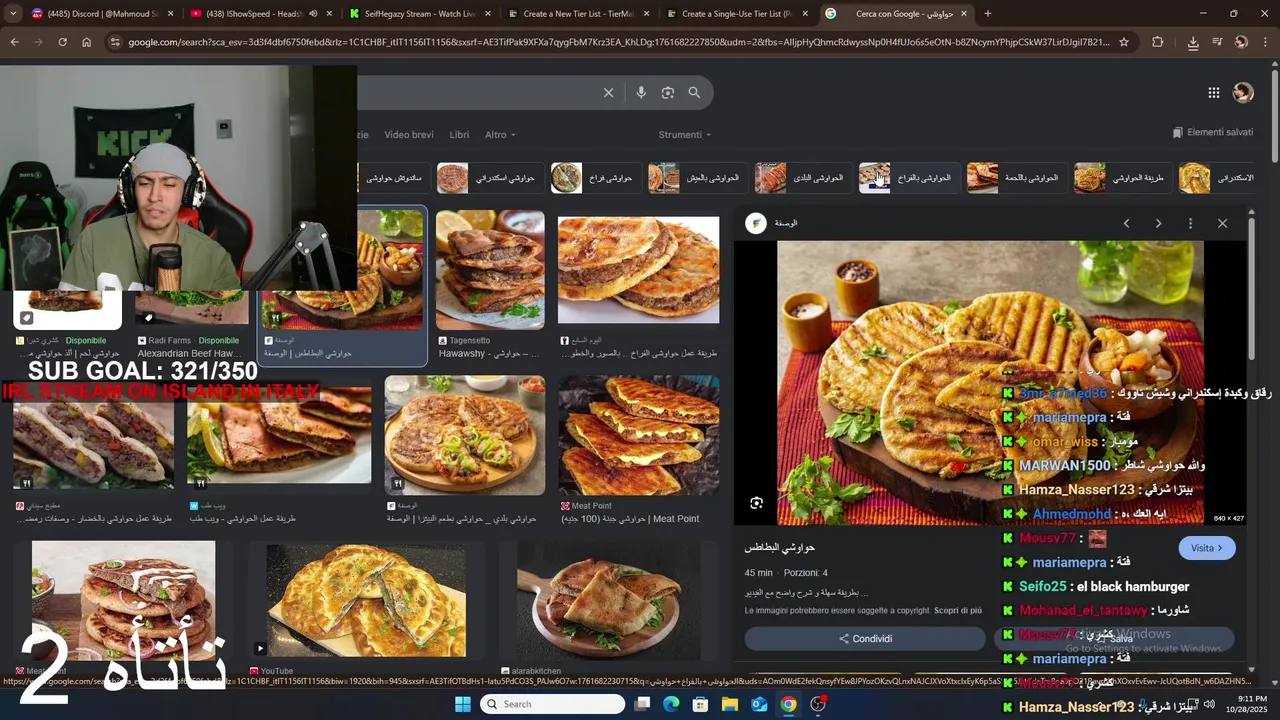Open Chrome downloads icon
1280x720 pixels.
click(x=1193, y=42)
